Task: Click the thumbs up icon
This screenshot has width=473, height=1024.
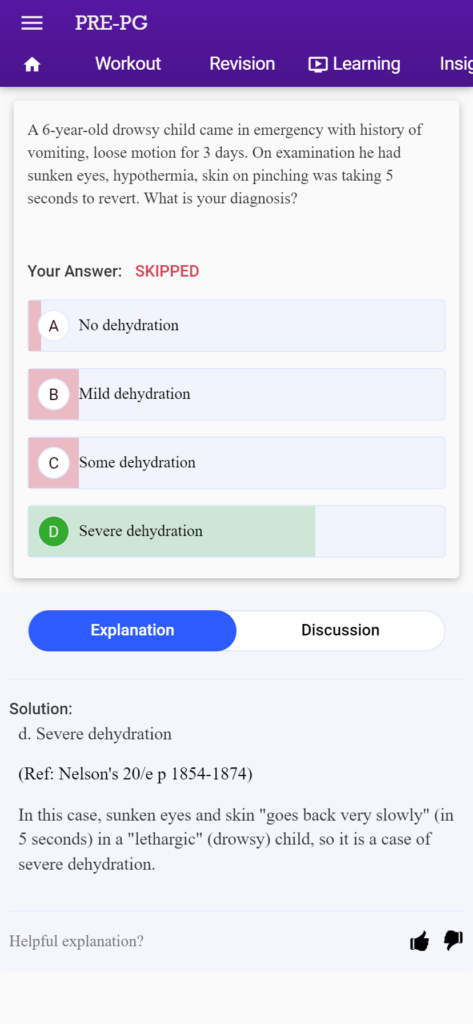Action: coord(419,941)
